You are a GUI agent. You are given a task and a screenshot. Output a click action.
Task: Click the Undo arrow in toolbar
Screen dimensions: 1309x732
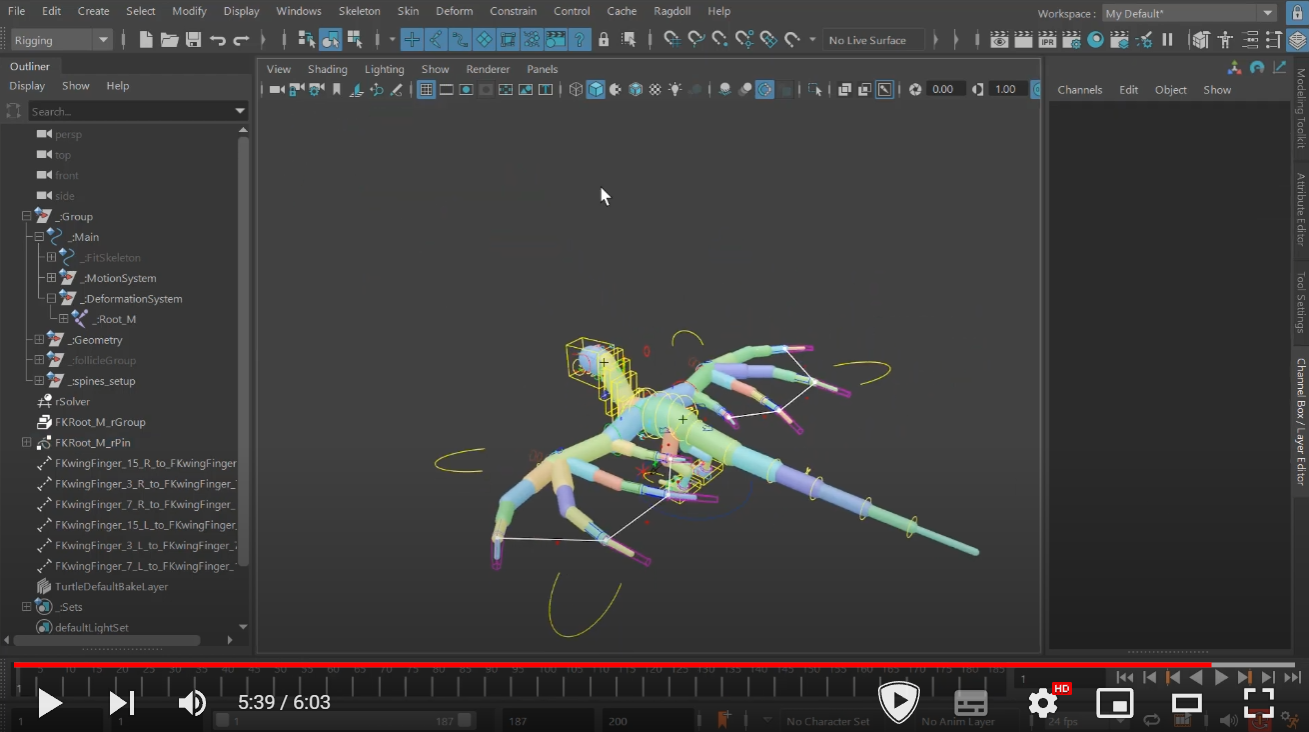217,40
